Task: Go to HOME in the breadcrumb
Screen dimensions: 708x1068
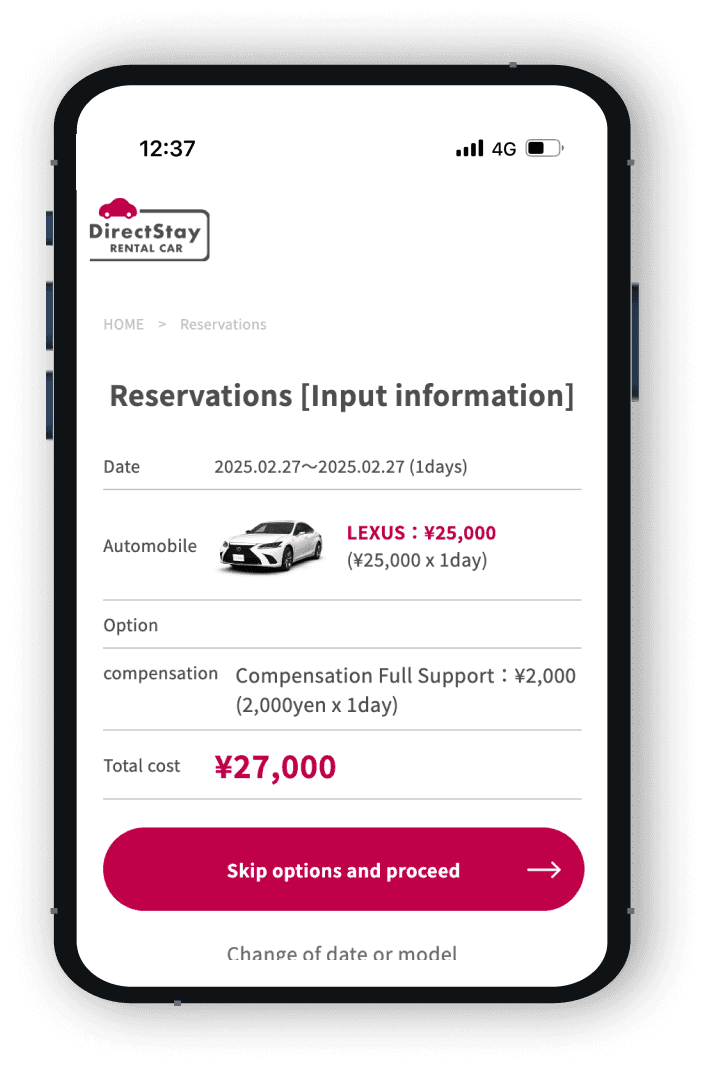Action: click(123, 324)
